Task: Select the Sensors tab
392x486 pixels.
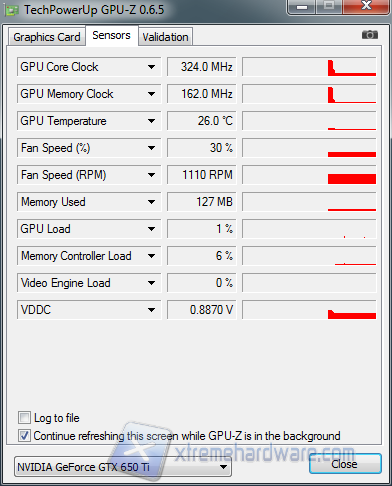Action: (x=112, y=35)
